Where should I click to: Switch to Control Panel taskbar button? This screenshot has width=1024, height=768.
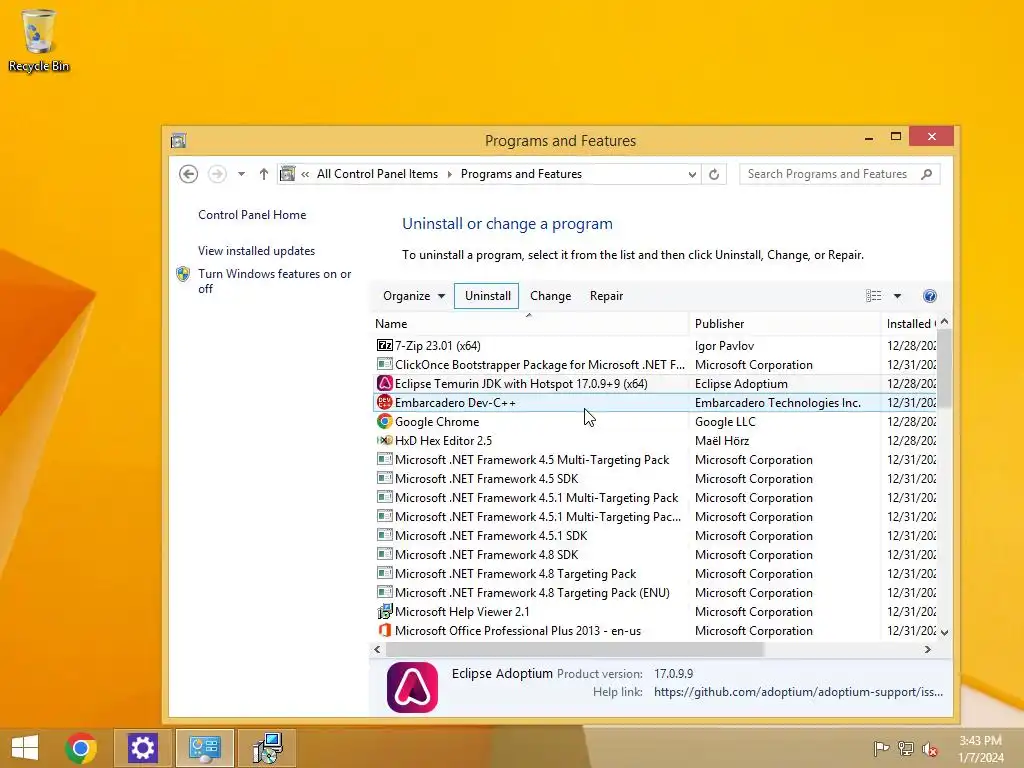tap(204, 748)
